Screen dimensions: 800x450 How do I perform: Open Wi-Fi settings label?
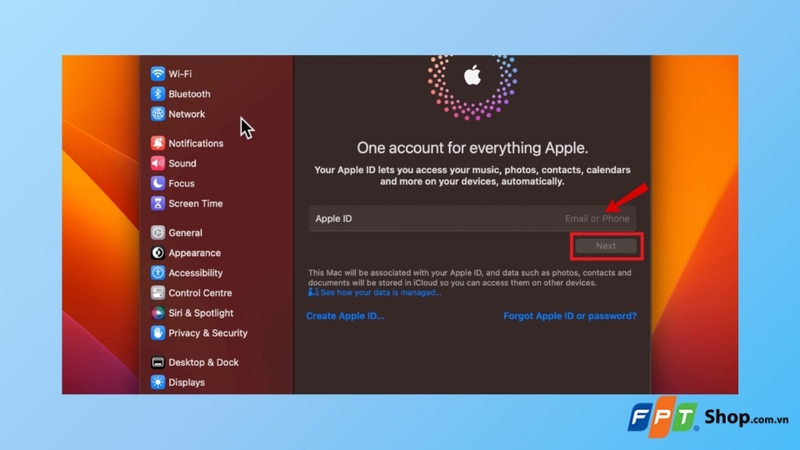point(180,74)
